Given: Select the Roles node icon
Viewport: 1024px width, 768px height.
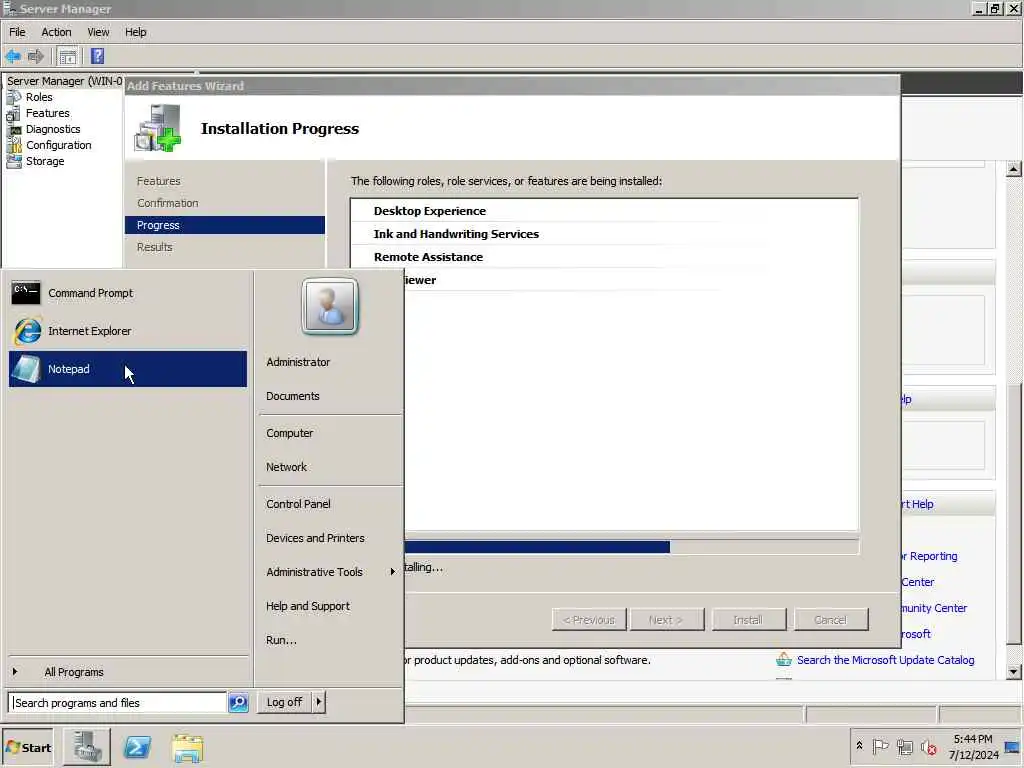Looking at the screenshot, I should coord(14,97).
